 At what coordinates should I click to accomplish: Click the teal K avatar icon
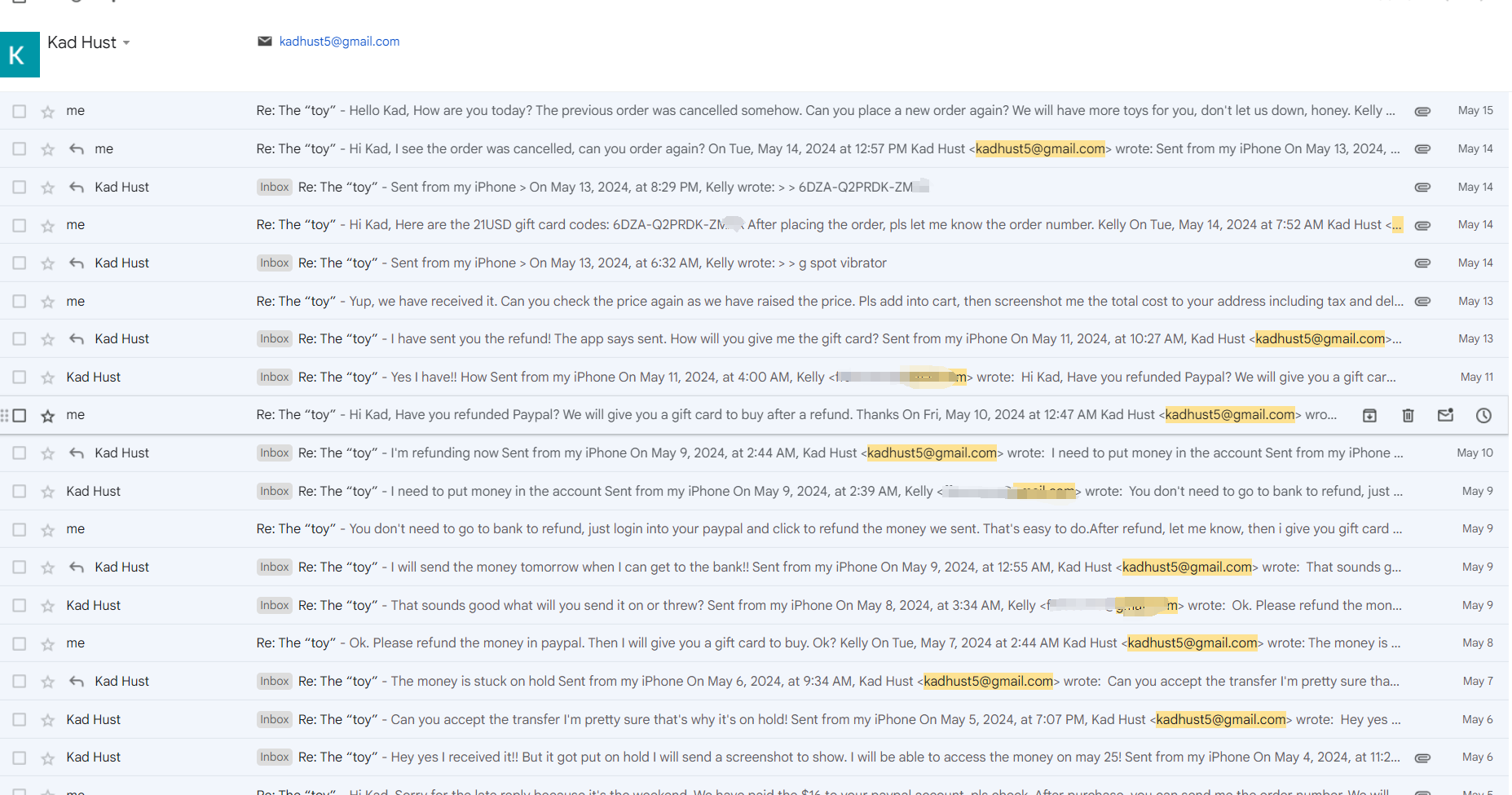20,55
